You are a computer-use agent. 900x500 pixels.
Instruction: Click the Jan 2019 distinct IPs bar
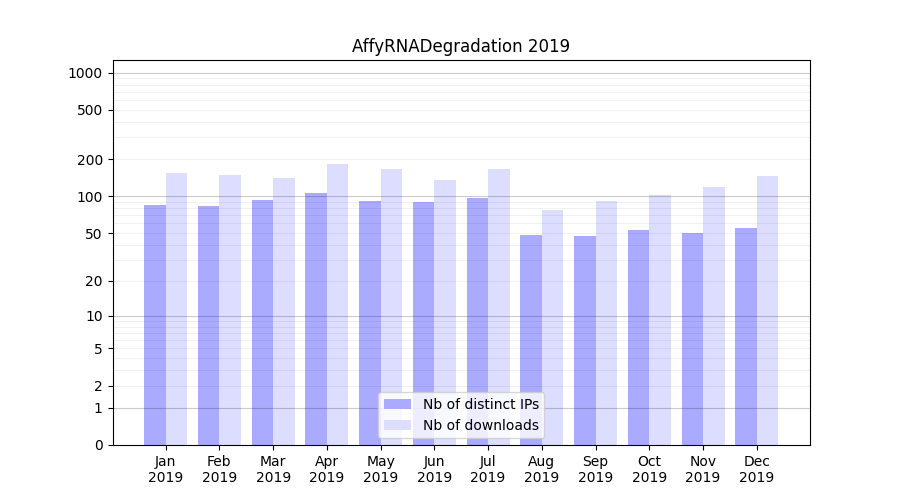coord(155,325)
